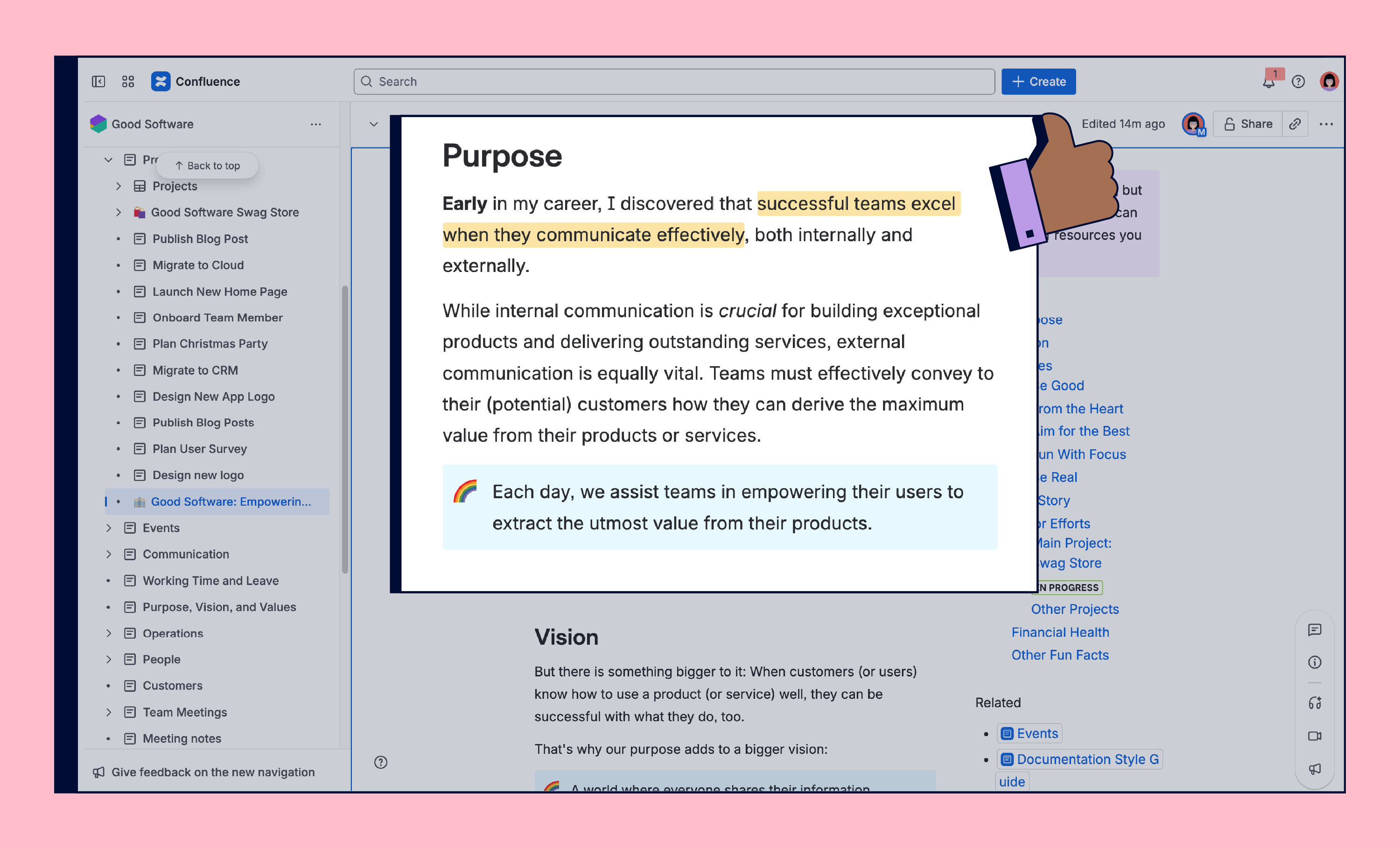1400x849 pixels.
Task: Open the app switcher grid icon
Action: [x=128, y=82]
